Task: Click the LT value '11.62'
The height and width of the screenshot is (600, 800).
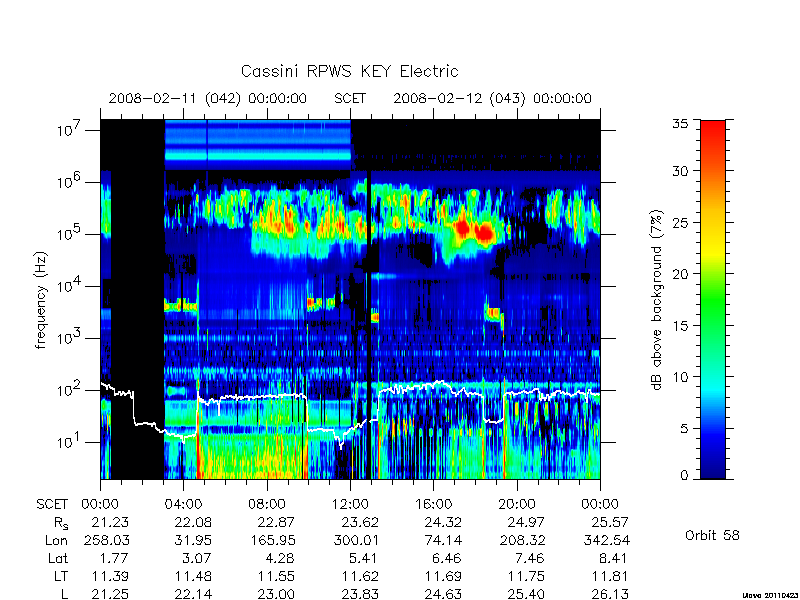Action: coord(360,577)
